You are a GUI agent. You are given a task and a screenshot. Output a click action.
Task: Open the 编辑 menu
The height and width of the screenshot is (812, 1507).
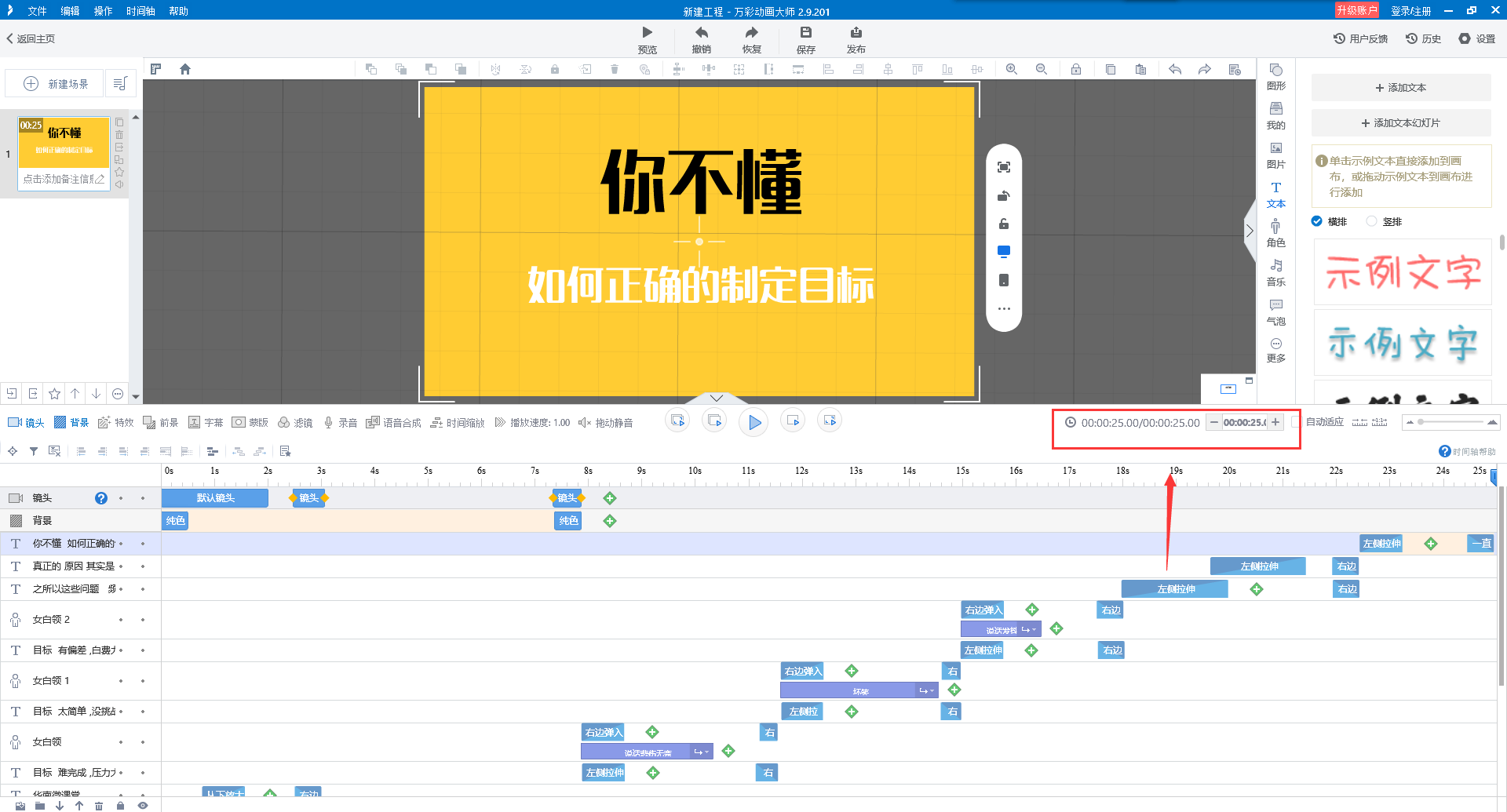click(x=70, y=11)
